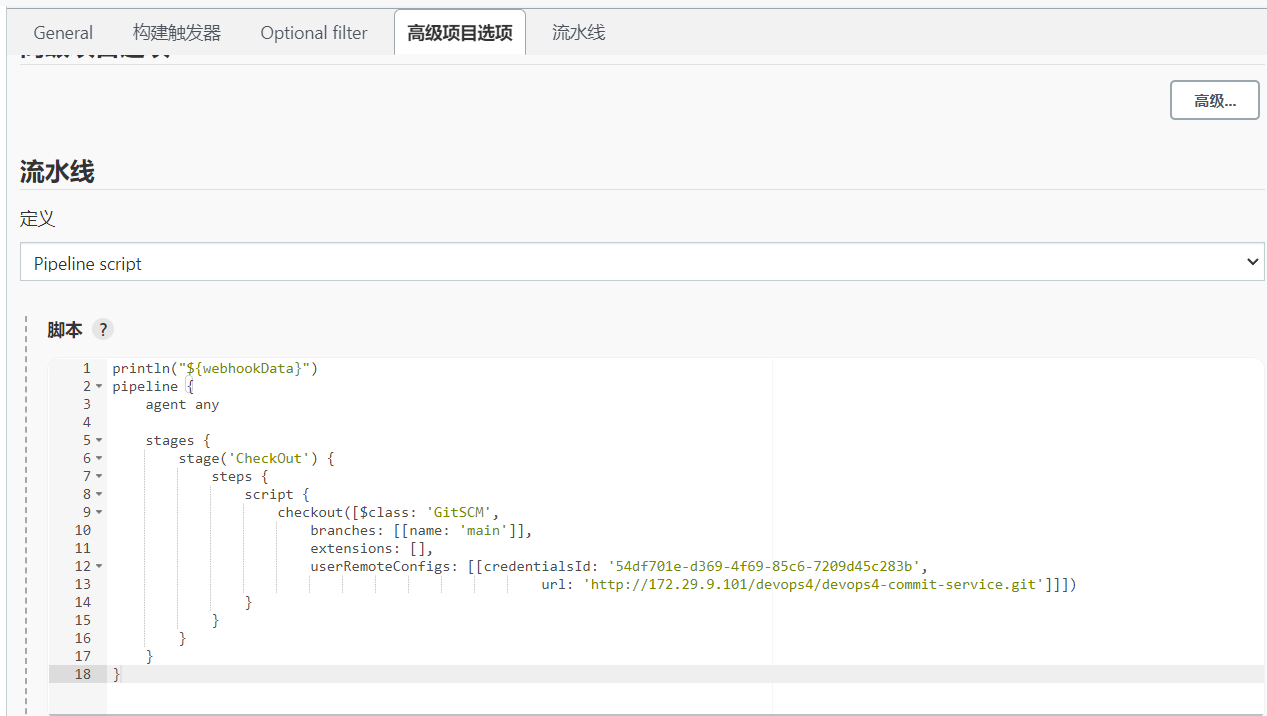Screen dimensions: 1267x716
Task: Go to the Optional filter tab
Action: click(x=314, y=33)
